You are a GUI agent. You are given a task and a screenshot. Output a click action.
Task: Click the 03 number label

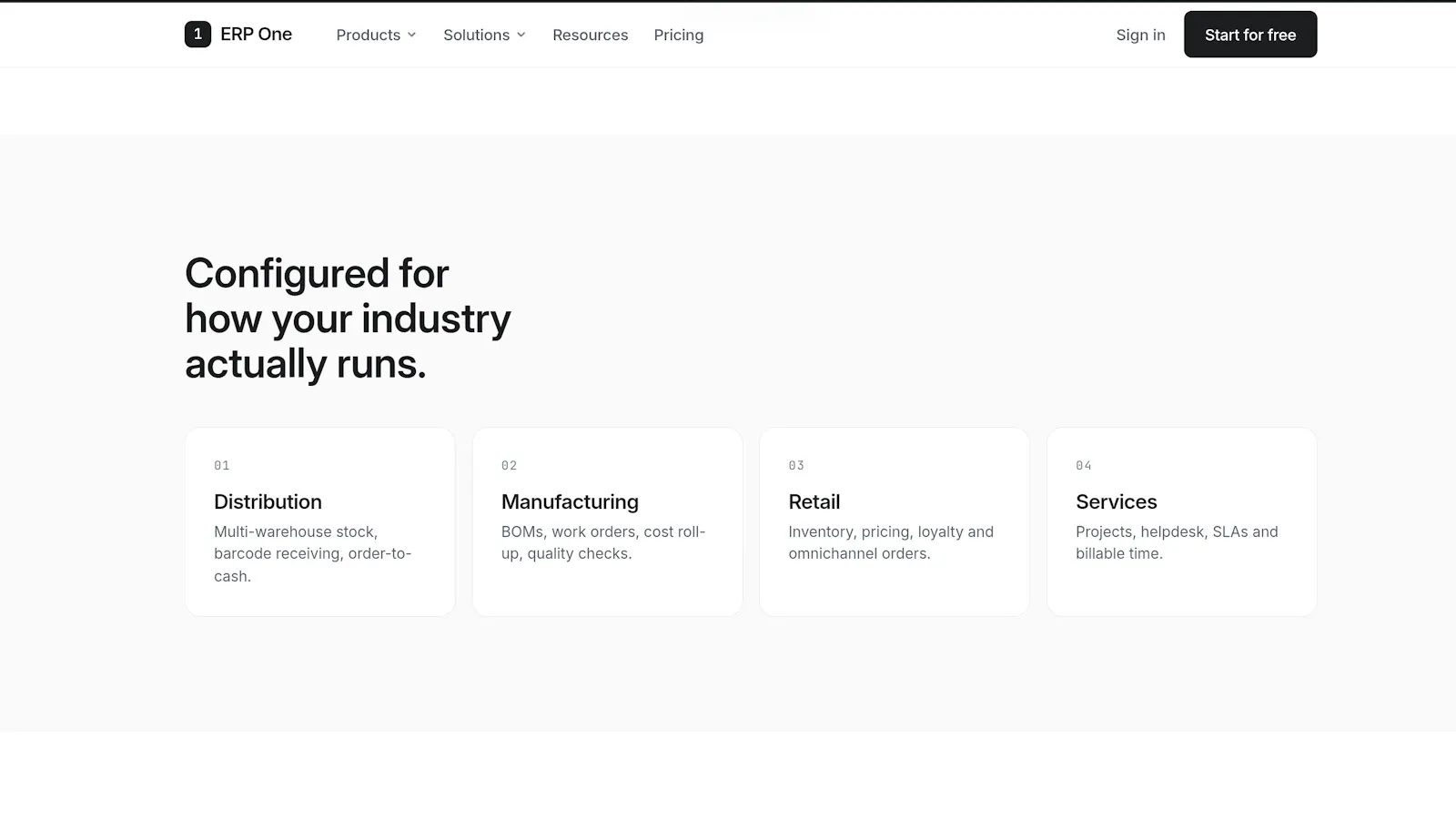point(796,465)
